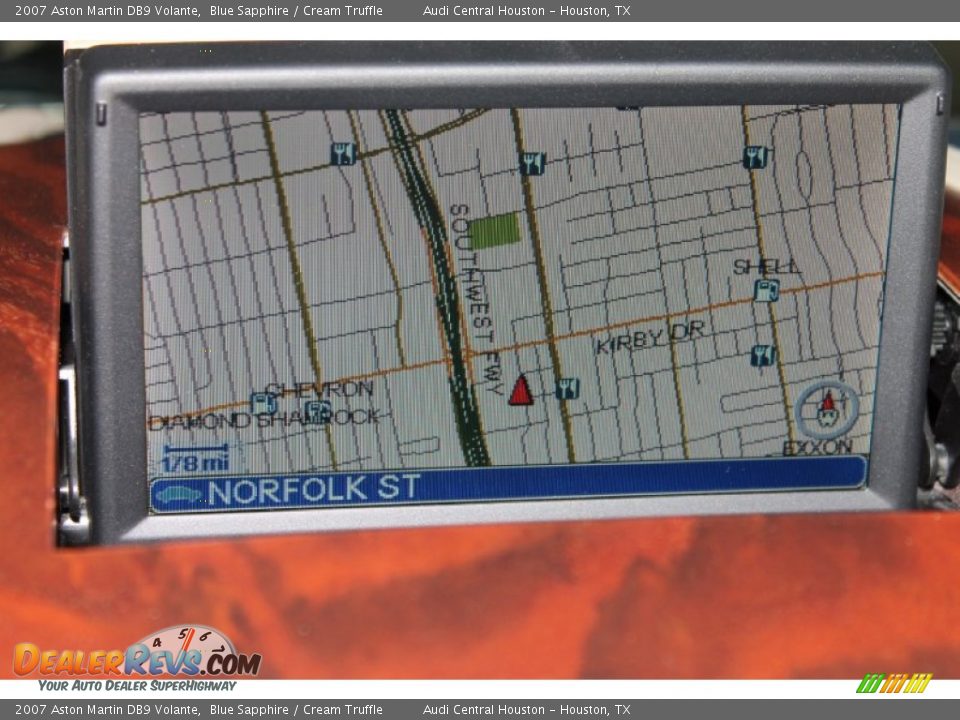The image size is (960, 720).
Task: Tap the compass north indicator on map
Action: click(x=827, y=409)
